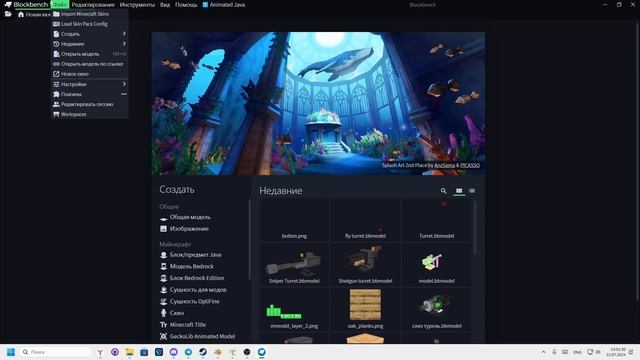Open recent file Turret.bbmodel
Image resolution: width=640 pixels, height=360 pixels.
pyautogui.click(x=436, y=220)
